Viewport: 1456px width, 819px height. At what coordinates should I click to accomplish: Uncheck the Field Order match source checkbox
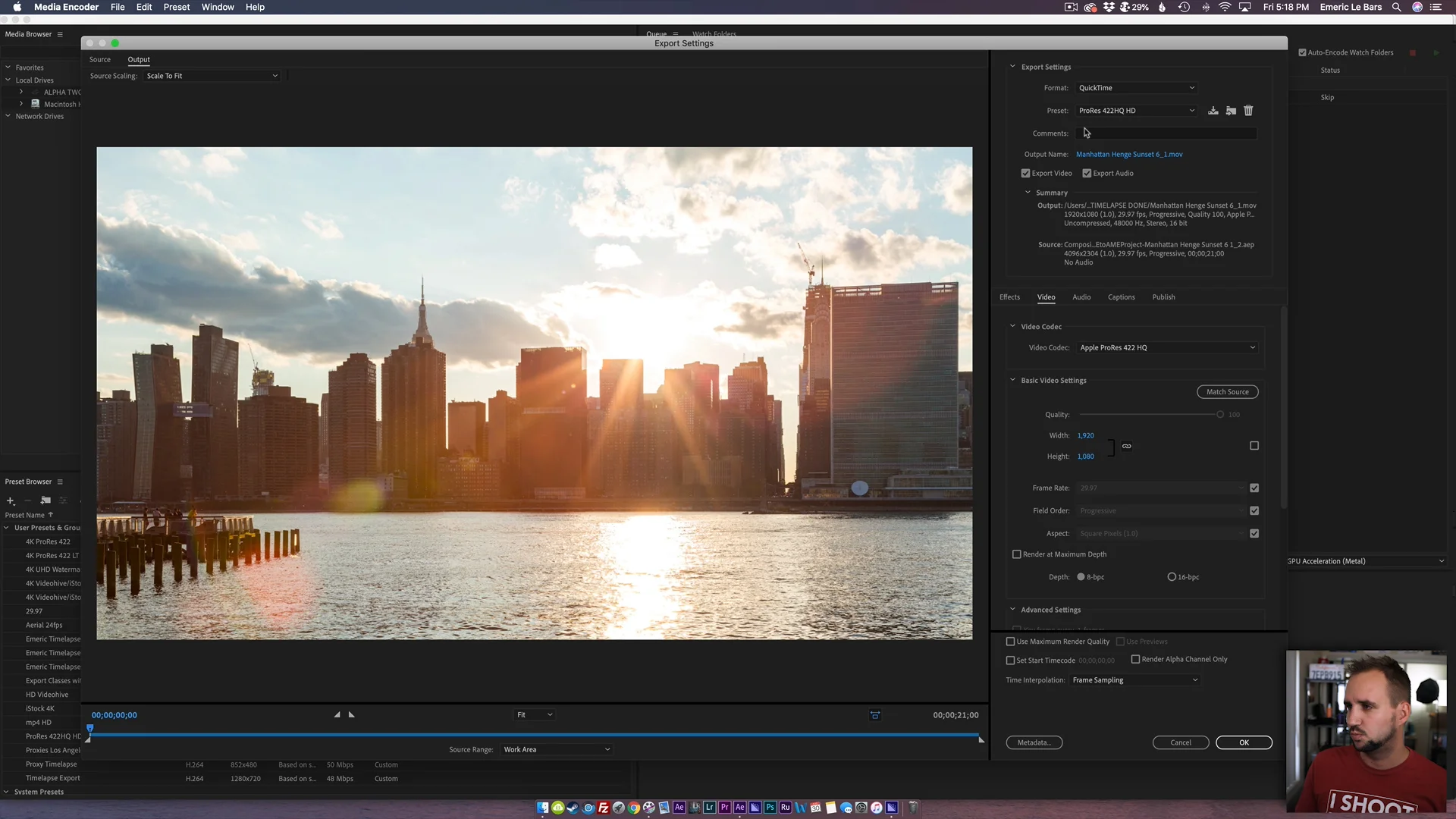coord(1254,511)
